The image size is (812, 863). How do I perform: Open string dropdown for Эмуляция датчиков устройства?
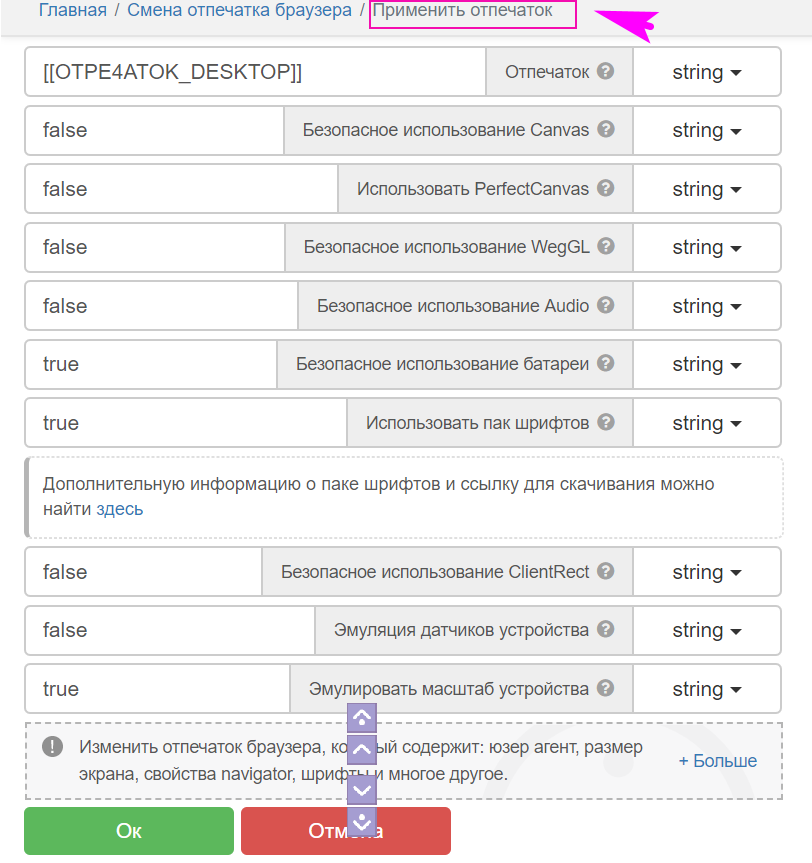[706, 630]
